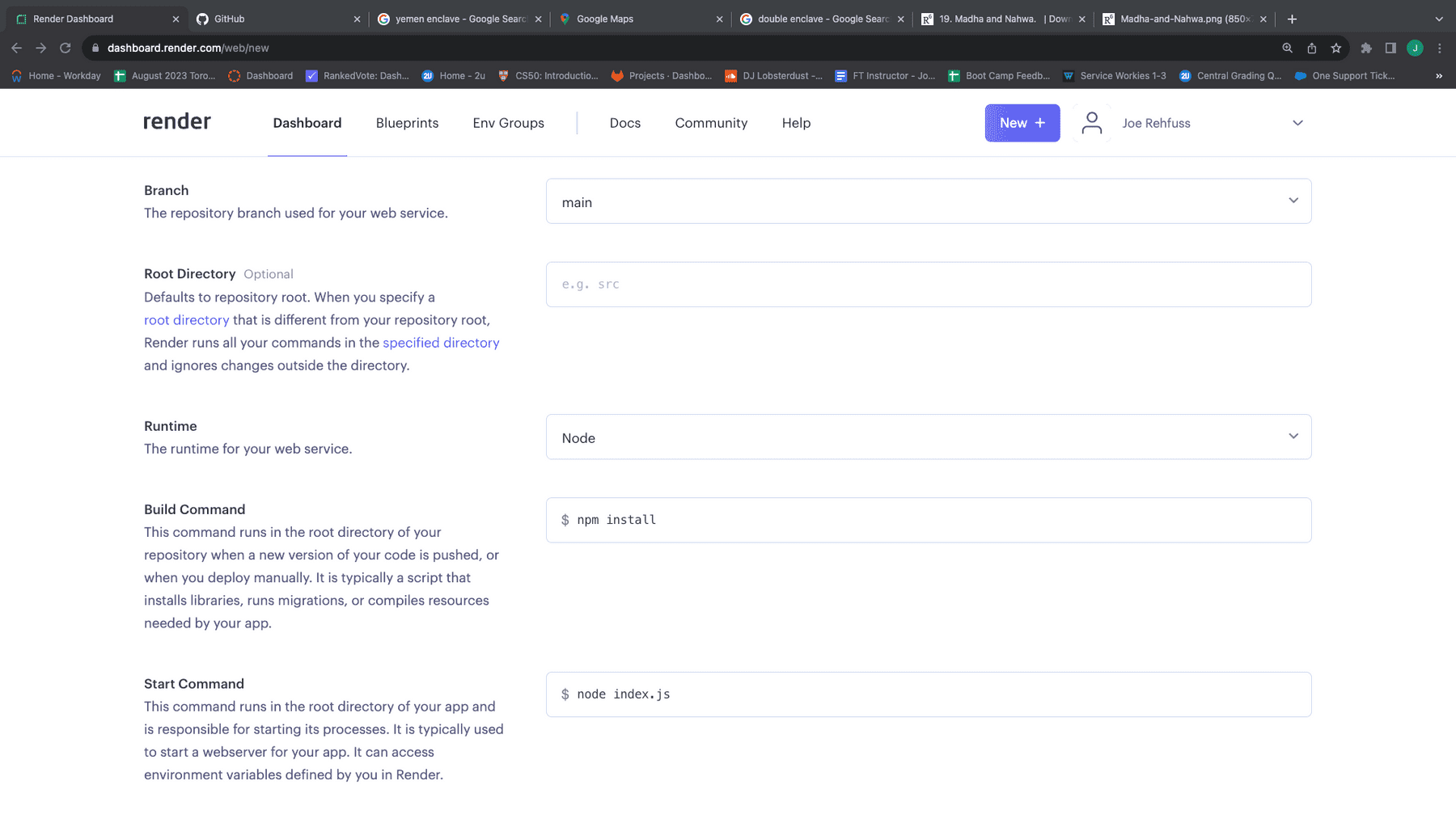Viewport: 1456px width, 819px height.
Task: Click the Render logo
Action: 176,122
